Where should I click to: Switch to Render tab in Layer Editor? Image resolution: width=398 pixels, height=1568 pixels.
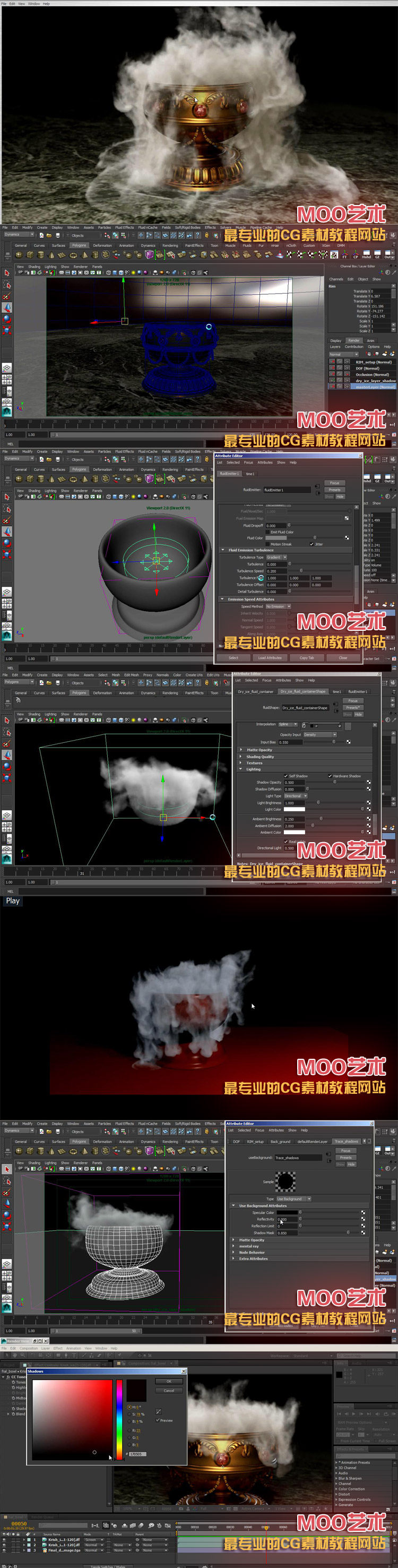[x=353, y=340]
